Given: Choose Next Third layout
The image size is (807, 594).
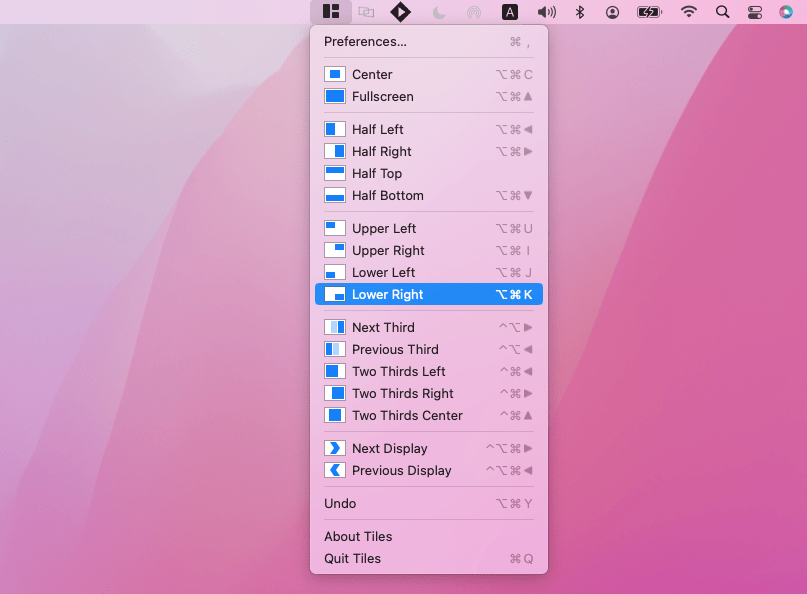Looking at the screenshot, I should tap(429, 327).
